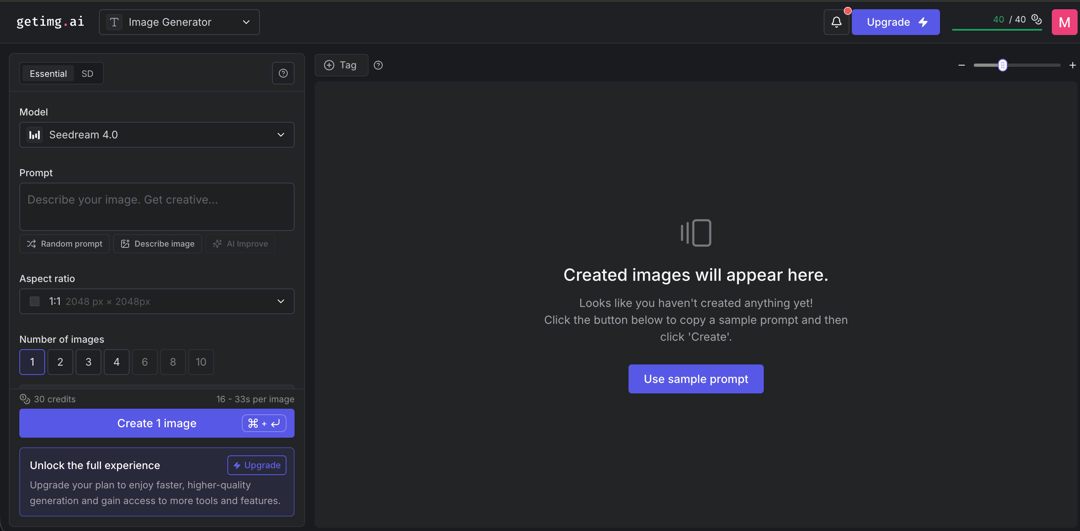Image resolution: width=1080 pixels, height=531 pixels.
Task: Click the zoom in plus icon
Action: pyautogui.click(x=1072, y=65)
